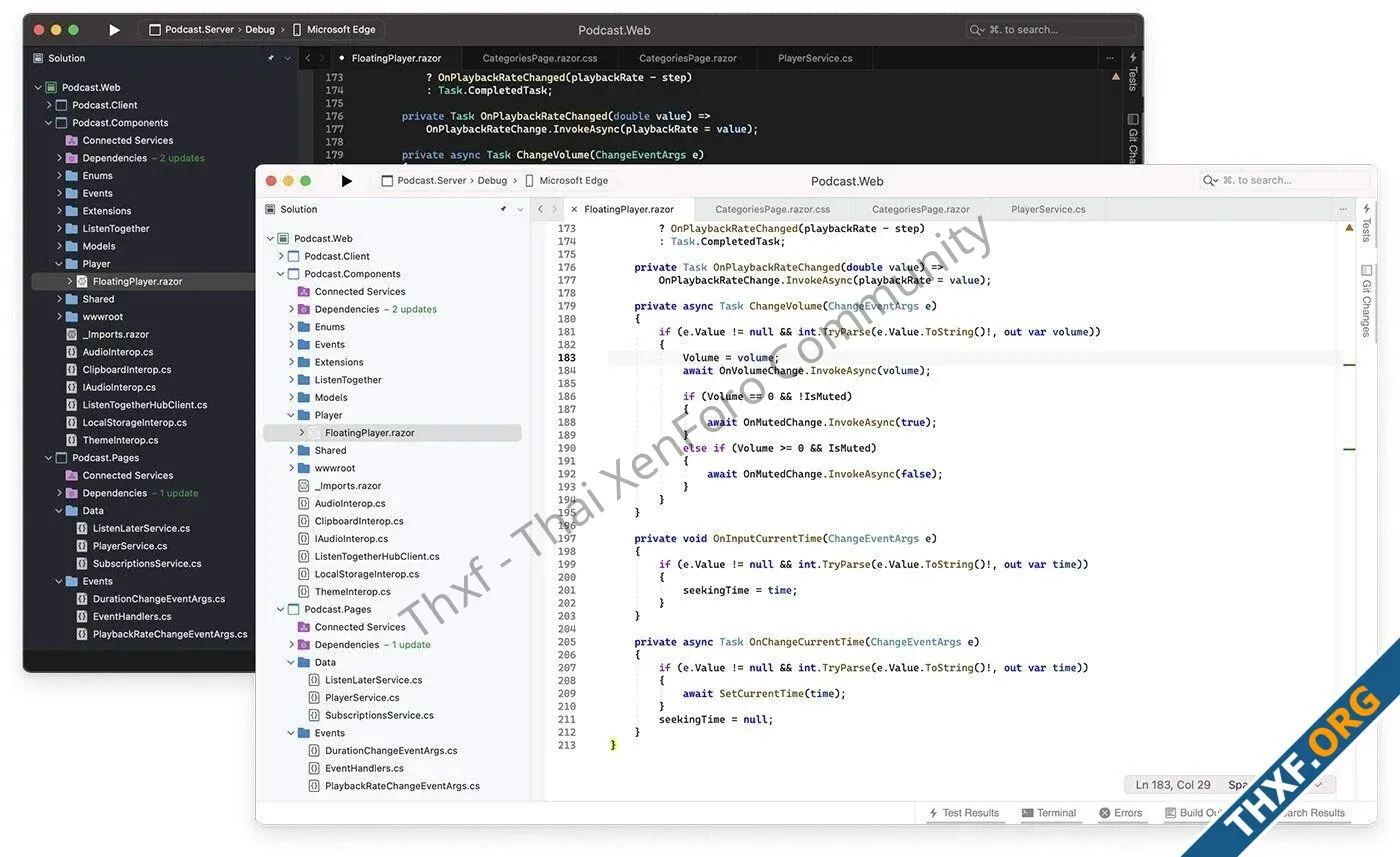Go back in light window tab bar
Screen dimensions: 1400x857
coord(540,210)
